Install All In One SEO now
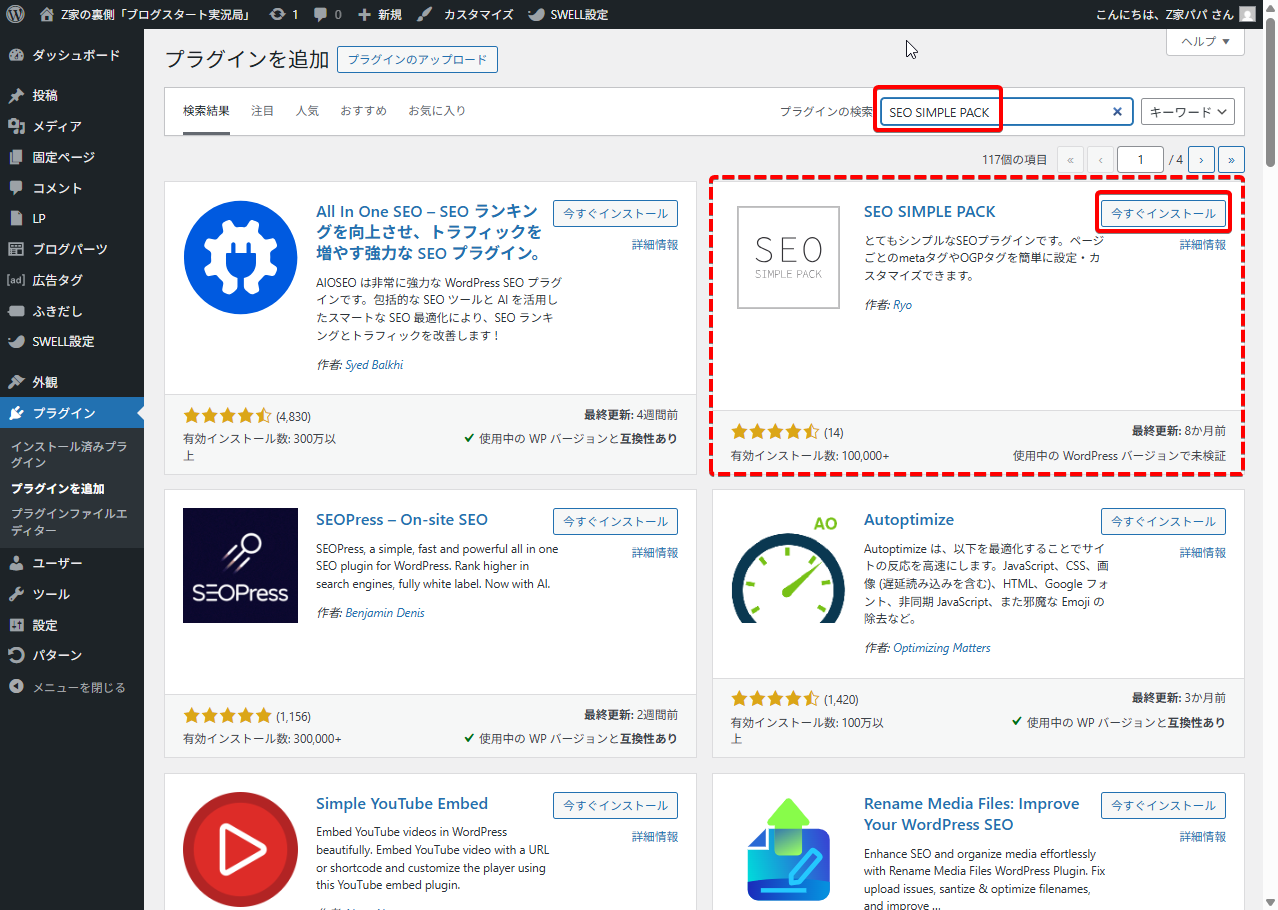Image resolution: width=1278 pixels, height=910 pixels. coord(615,213)
